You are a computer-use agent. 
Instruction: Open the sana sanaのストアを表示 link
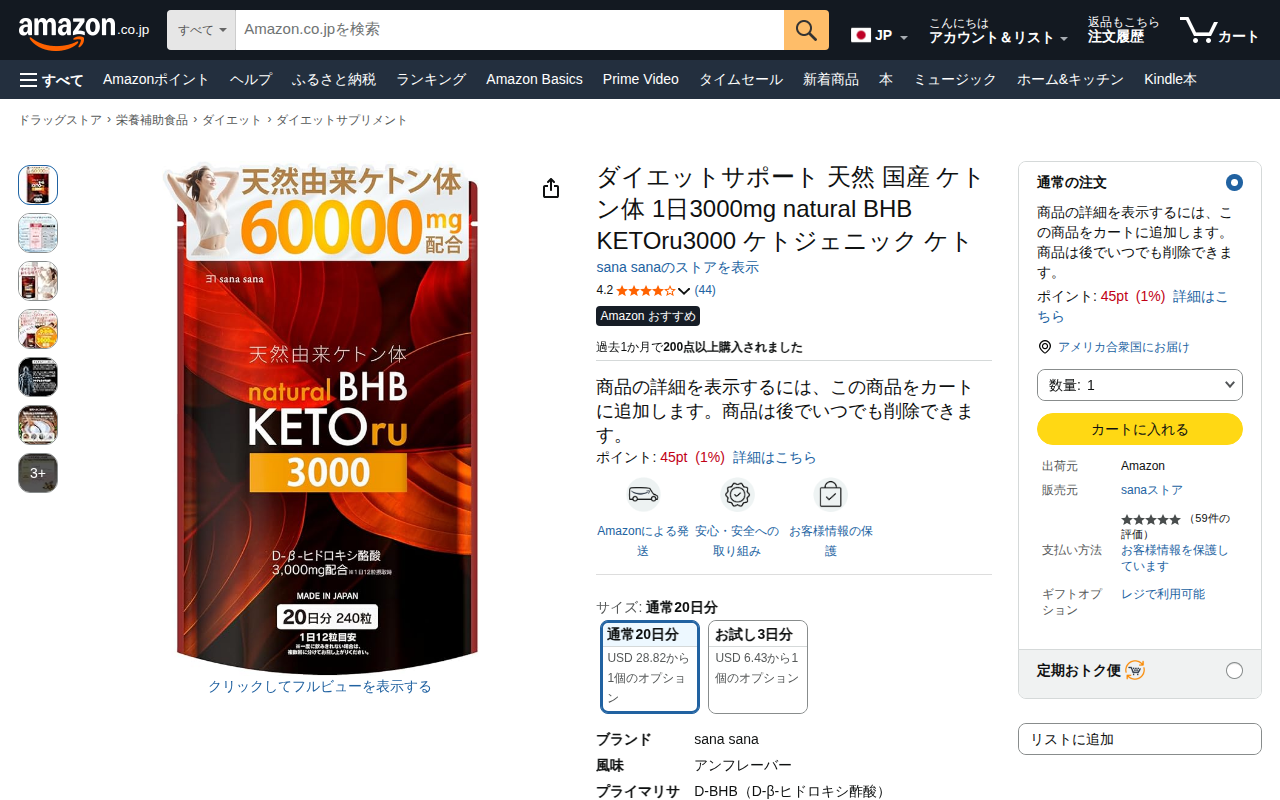coord(678,267)
